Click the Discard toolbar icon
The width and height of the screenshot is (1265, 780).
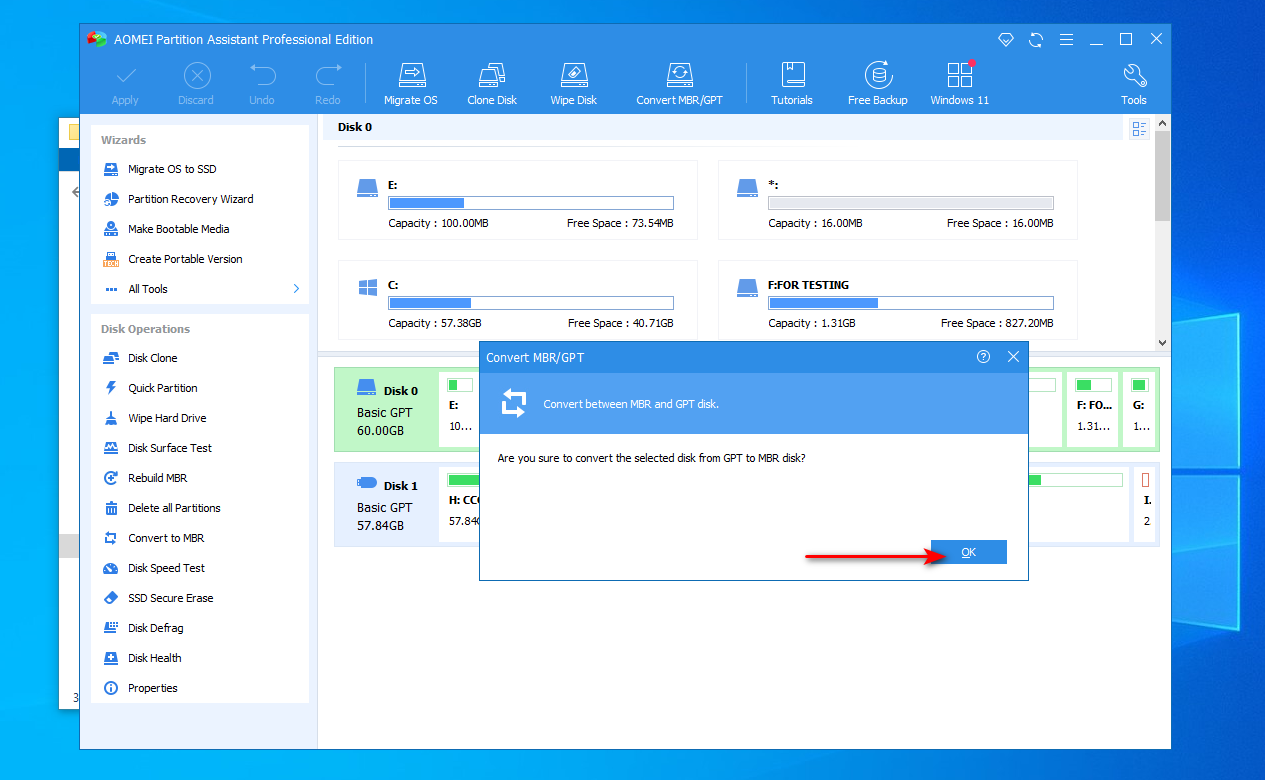[x=196, y=85]
